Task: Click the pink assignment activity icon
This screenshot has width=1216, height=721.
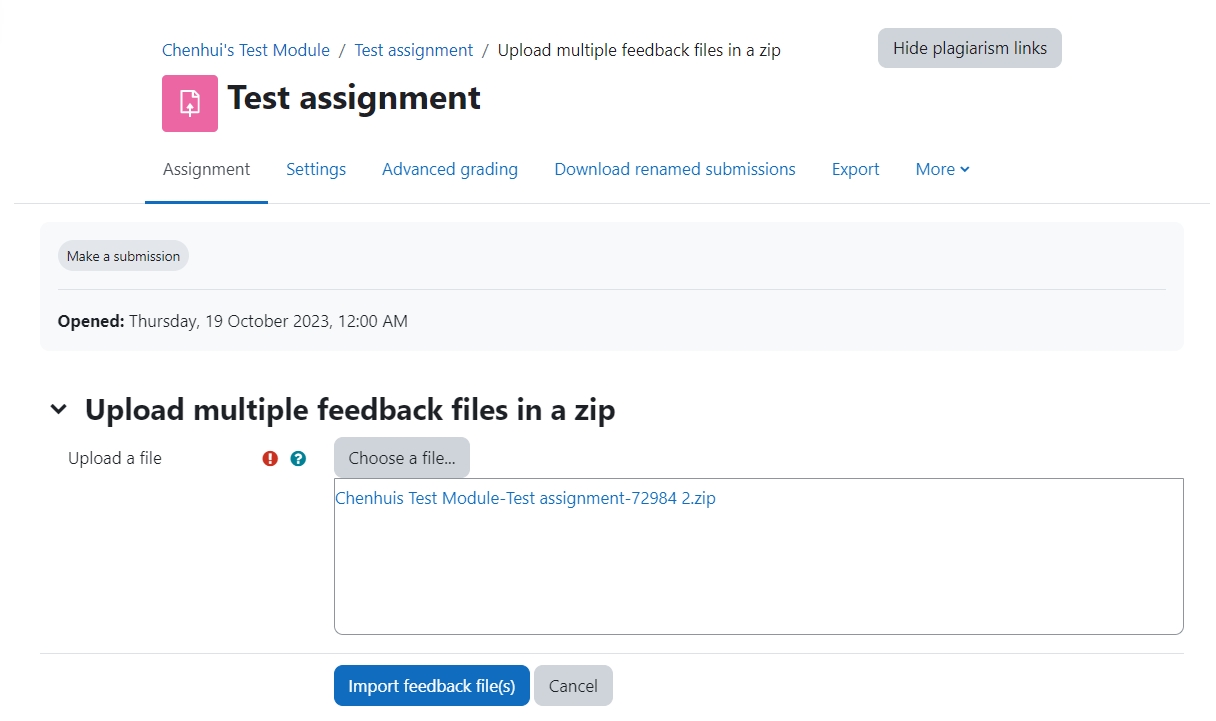Action: [190, 103]
